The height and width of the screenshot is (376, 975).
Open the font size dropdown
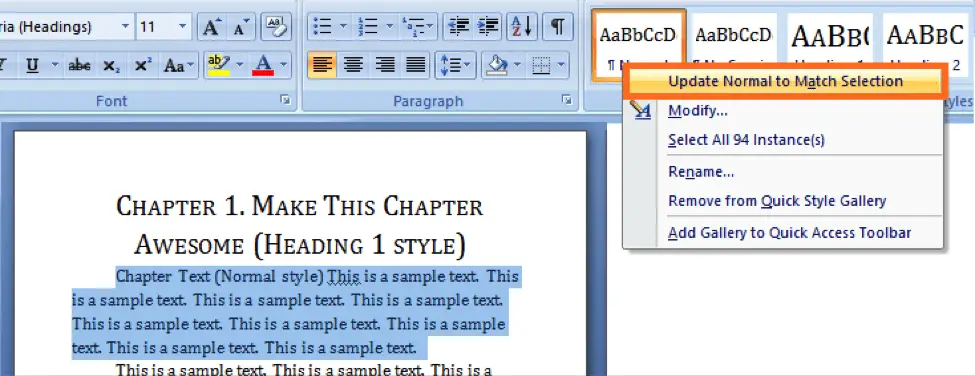click(x=182, y=27)
